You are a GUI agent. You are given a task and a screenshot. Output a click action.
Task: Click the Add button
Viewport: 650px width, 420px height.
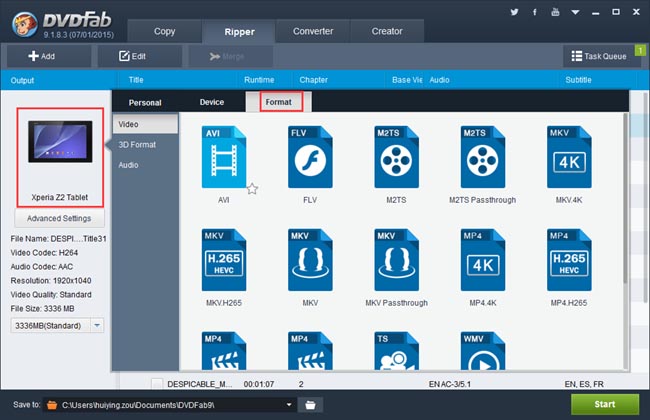[49, 56]
